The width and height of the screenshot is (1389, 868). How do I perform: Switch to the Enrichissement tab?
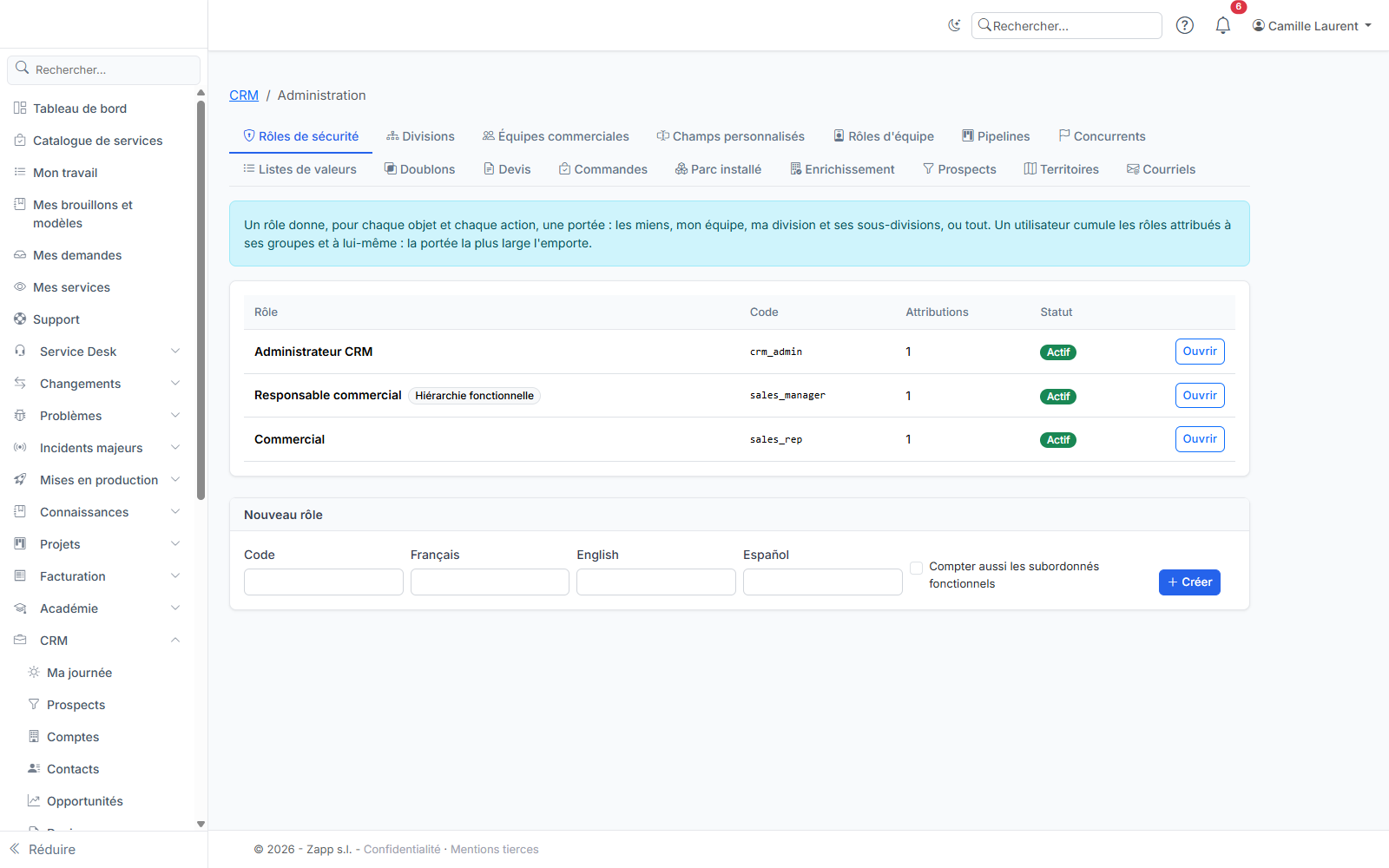point(842,169)
